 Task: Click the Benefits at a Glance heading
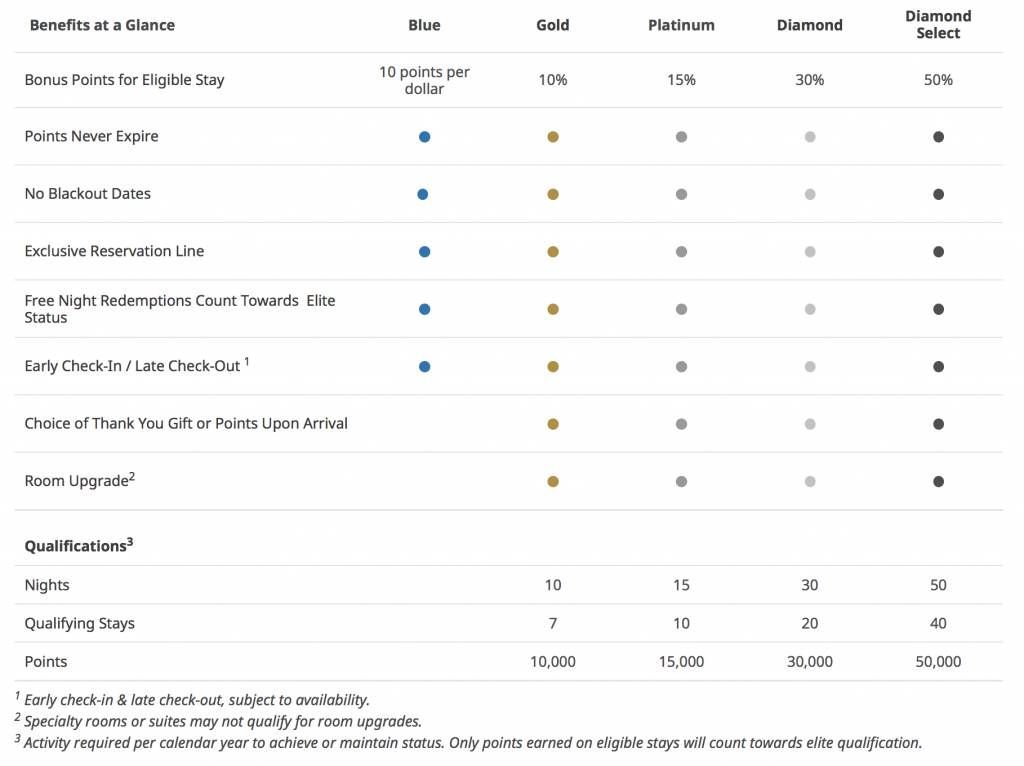102,25
